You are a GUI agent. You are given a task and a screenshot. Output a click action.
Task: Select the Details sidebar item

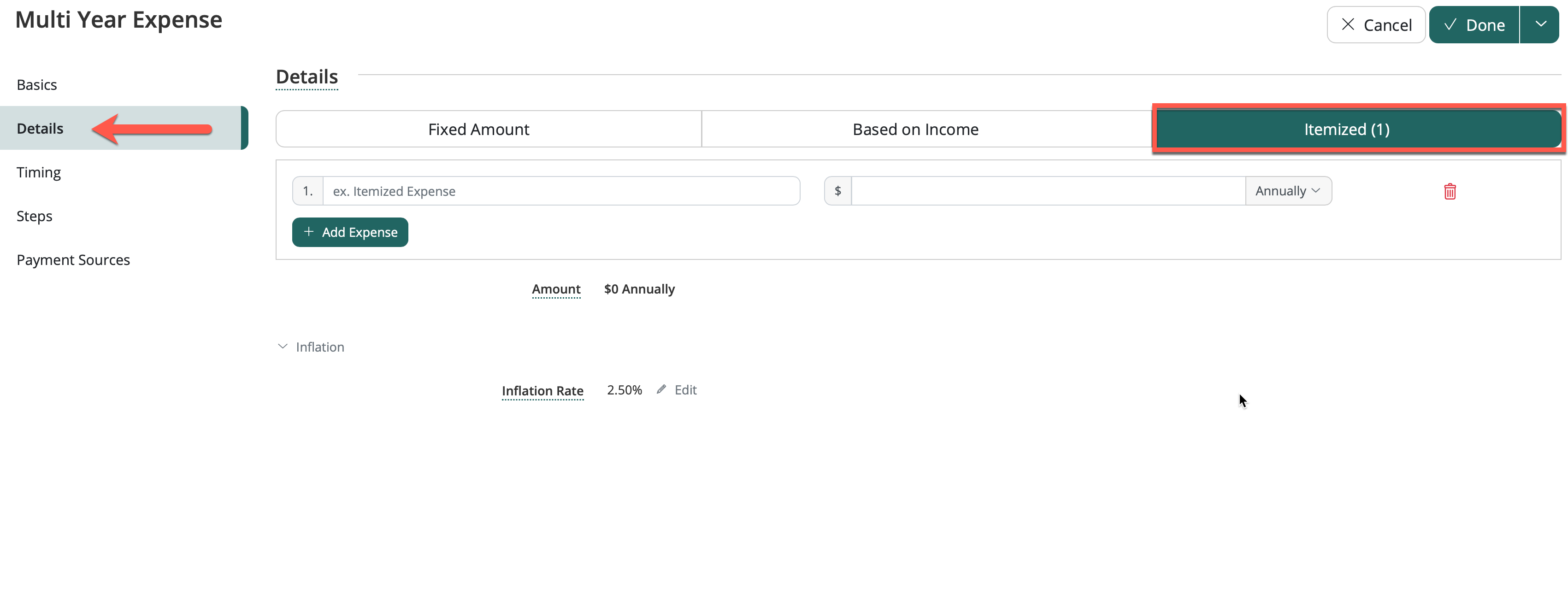(x=40, y=129)
